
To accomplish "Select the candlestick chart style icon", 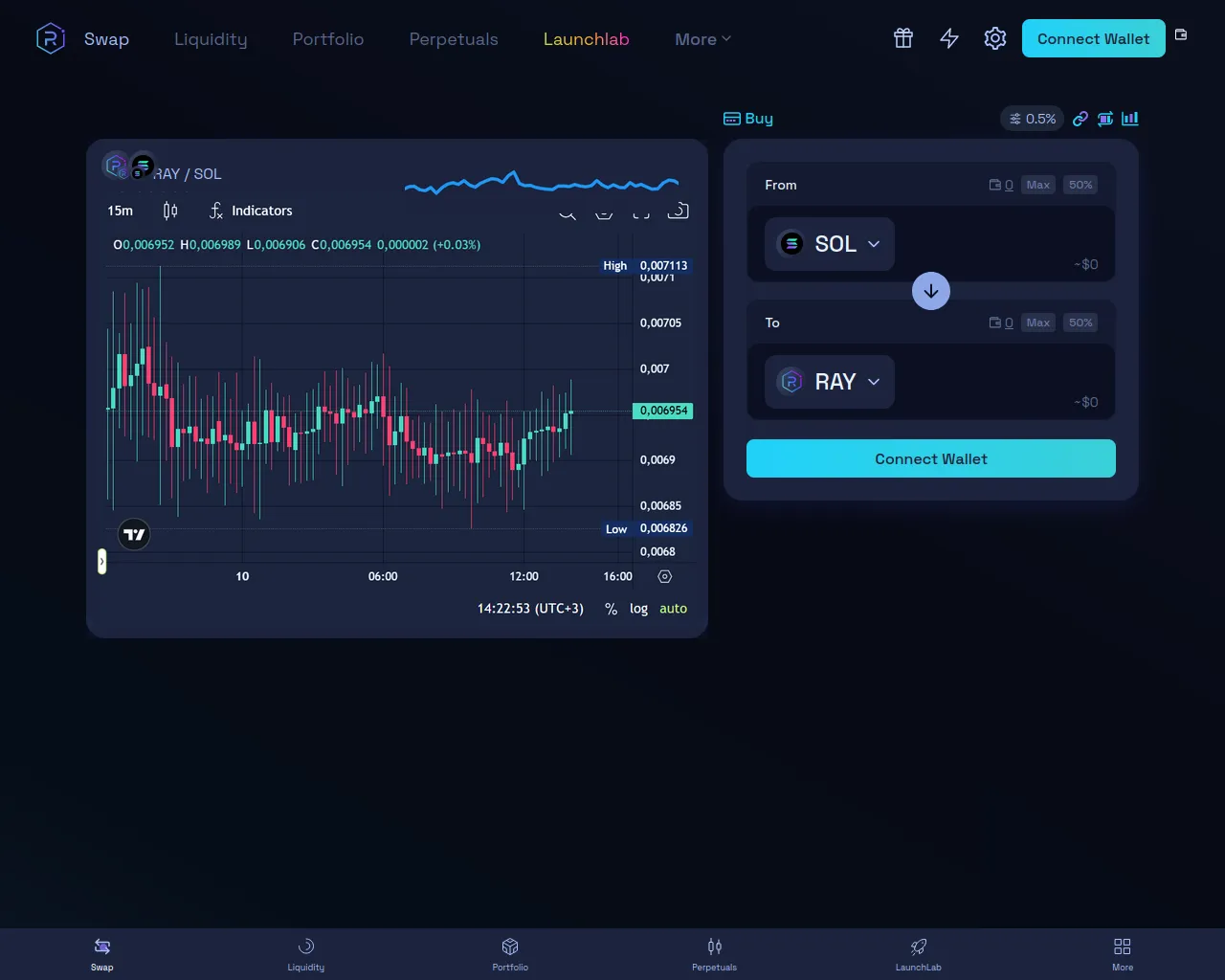I will [x=170, y=211].
